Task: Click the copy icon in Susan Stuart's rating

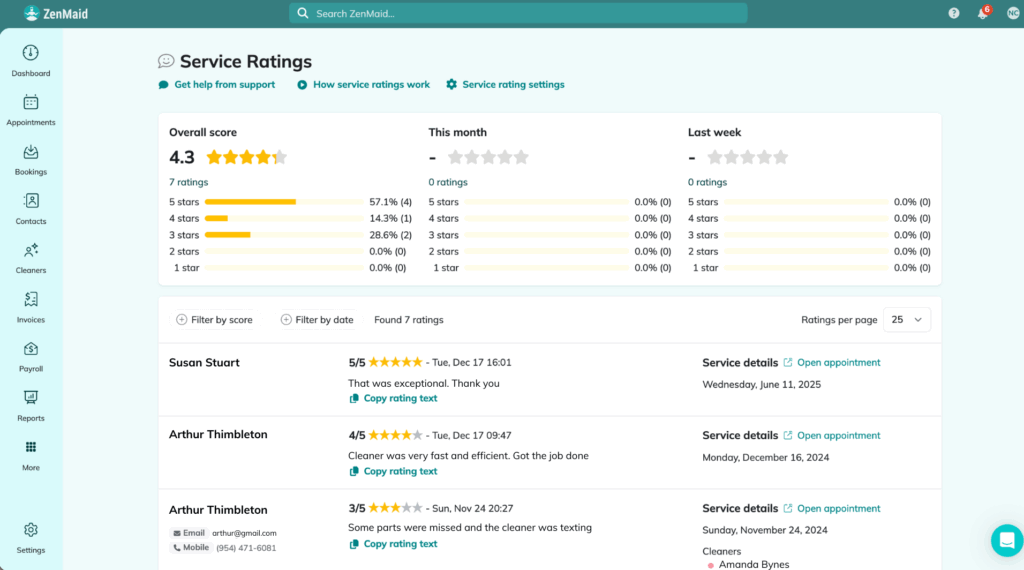Action: [x=354, y=398]
